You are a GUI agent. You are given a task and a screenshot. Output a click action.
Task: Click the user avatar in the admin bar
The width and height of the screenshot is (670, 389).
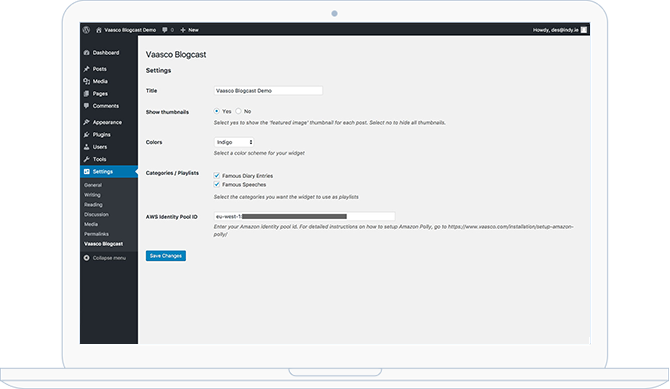click(x=584, y=30)
